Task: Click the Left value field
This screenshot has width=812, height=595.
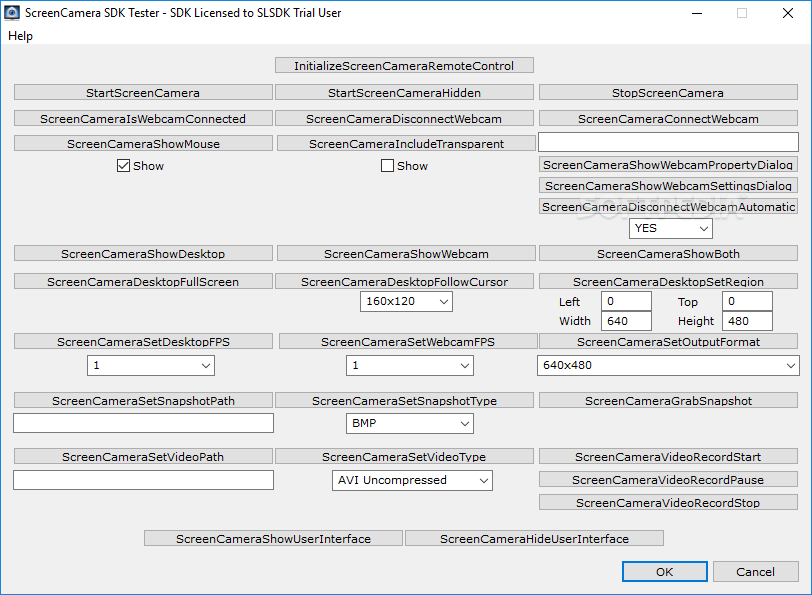Action: point(626,301)
